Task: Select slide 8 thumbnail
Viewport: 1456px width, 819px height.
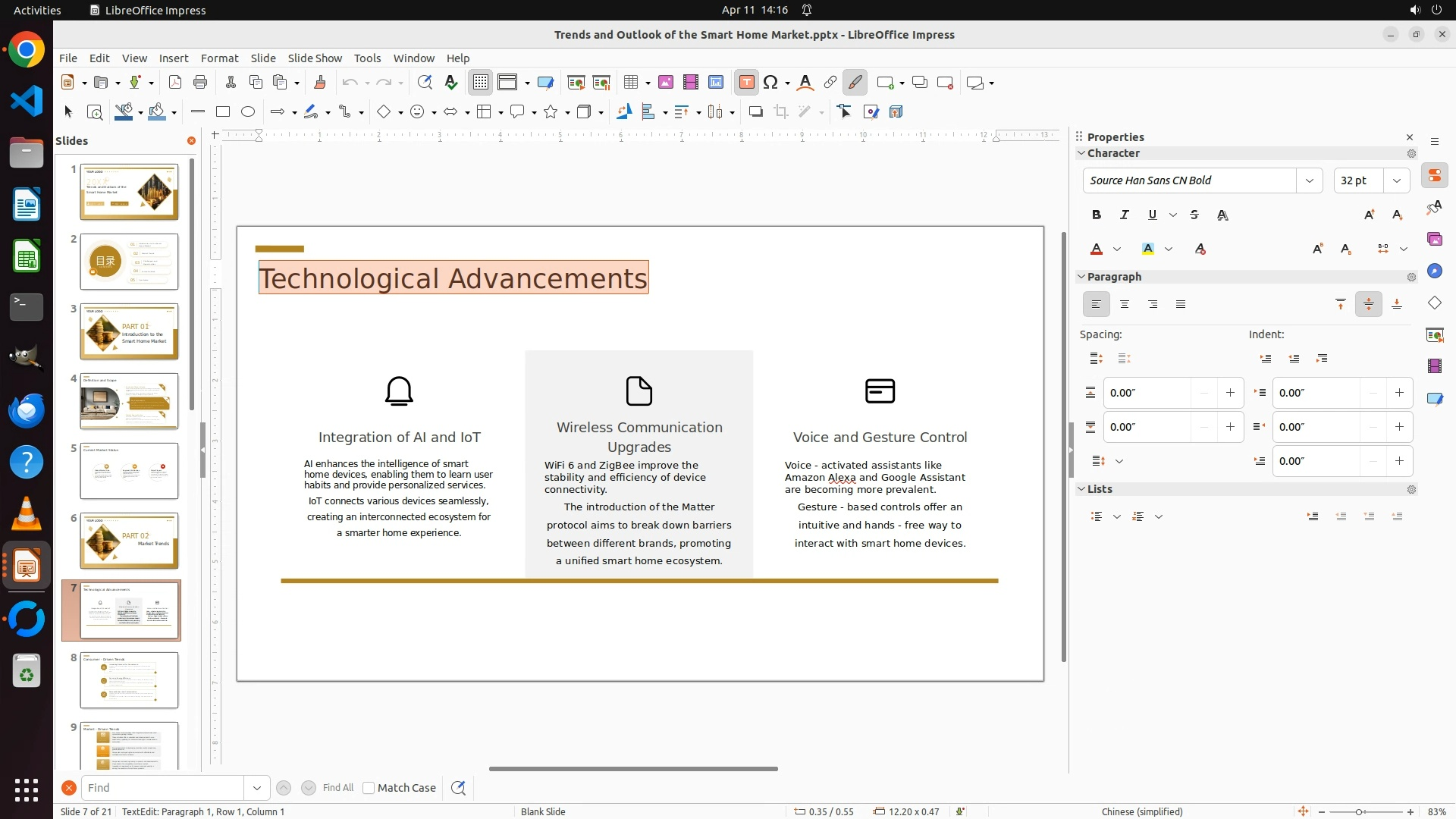Action: (129, 680)
